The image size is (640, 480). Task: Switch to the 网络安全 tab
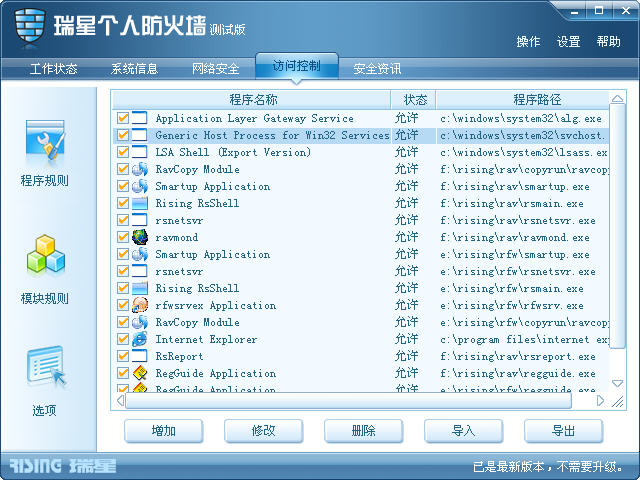tap(216, 69)
